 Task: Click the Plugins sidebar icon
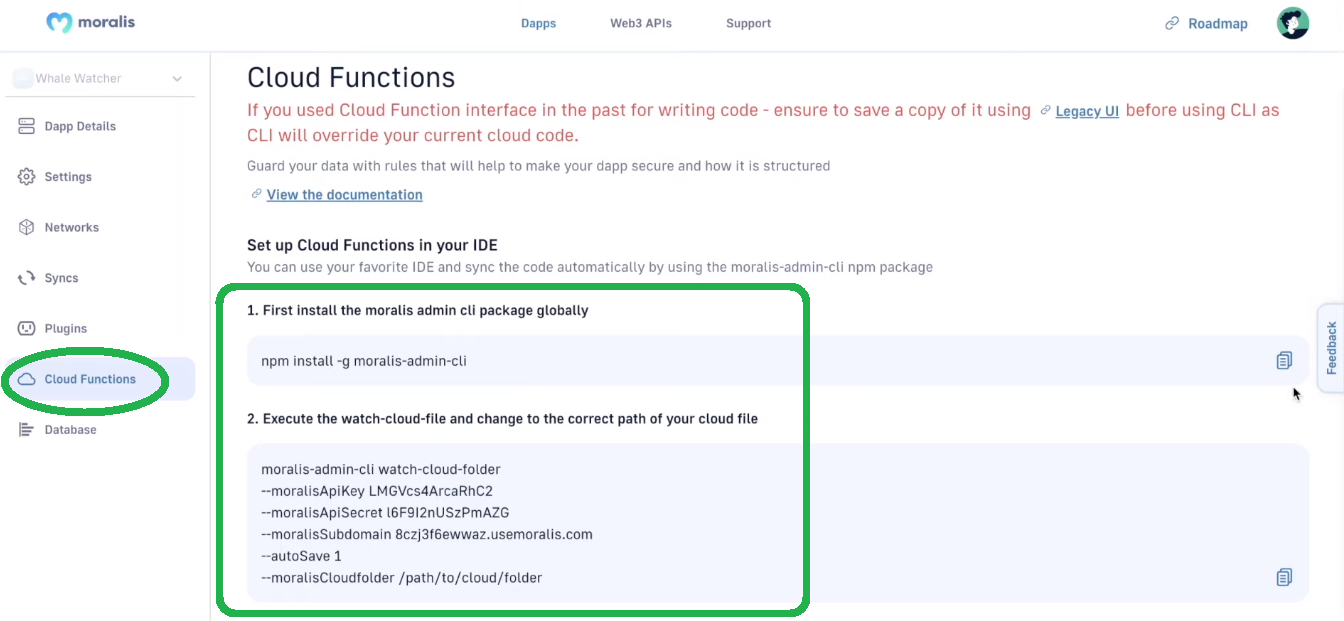coord(27,328)
